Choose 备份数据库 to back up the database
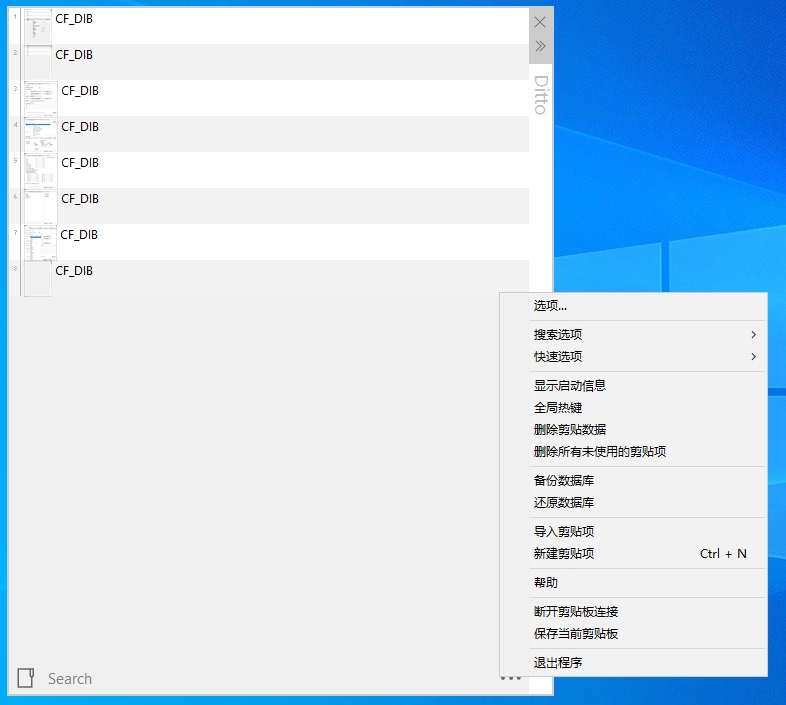 564,481
